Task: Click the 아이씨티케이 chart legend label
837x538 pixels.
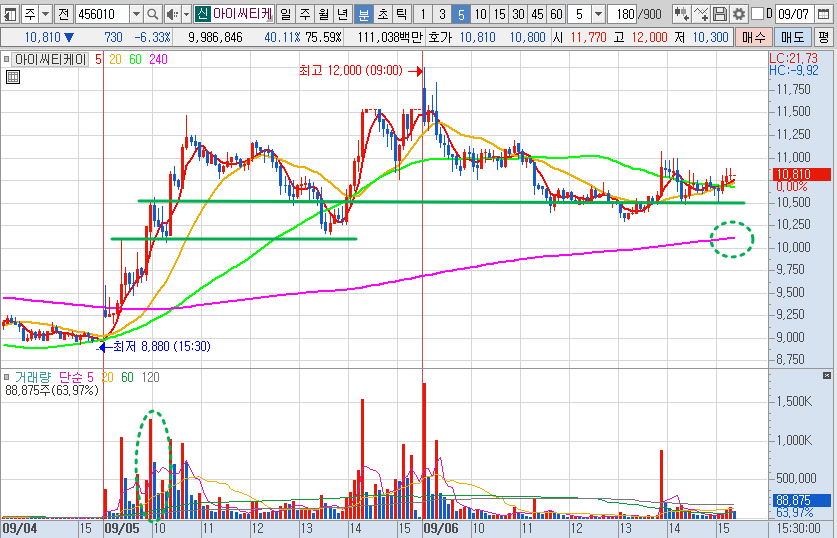Action: click(x=50, y=59)
